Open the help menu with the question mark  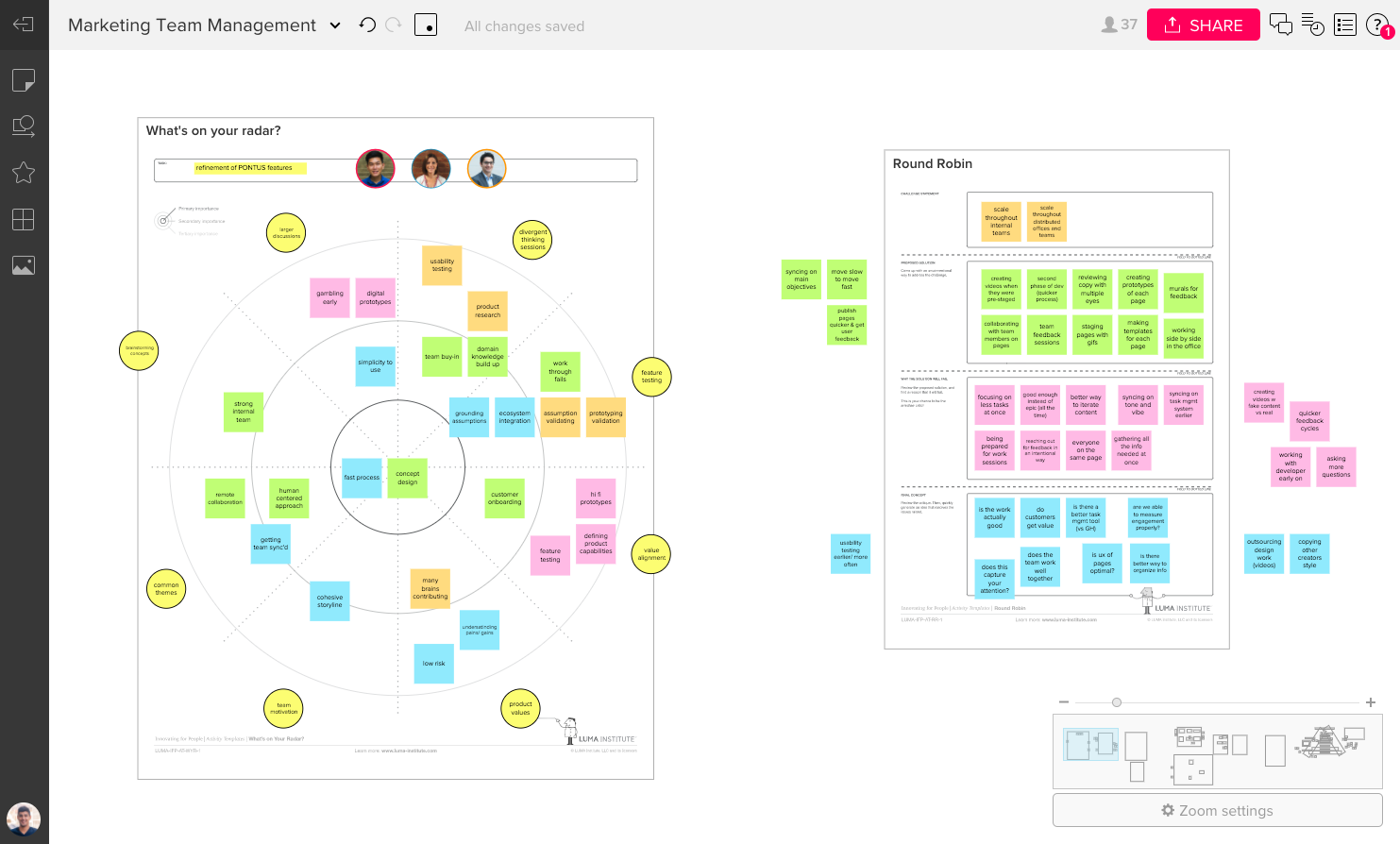[1376, 25]
